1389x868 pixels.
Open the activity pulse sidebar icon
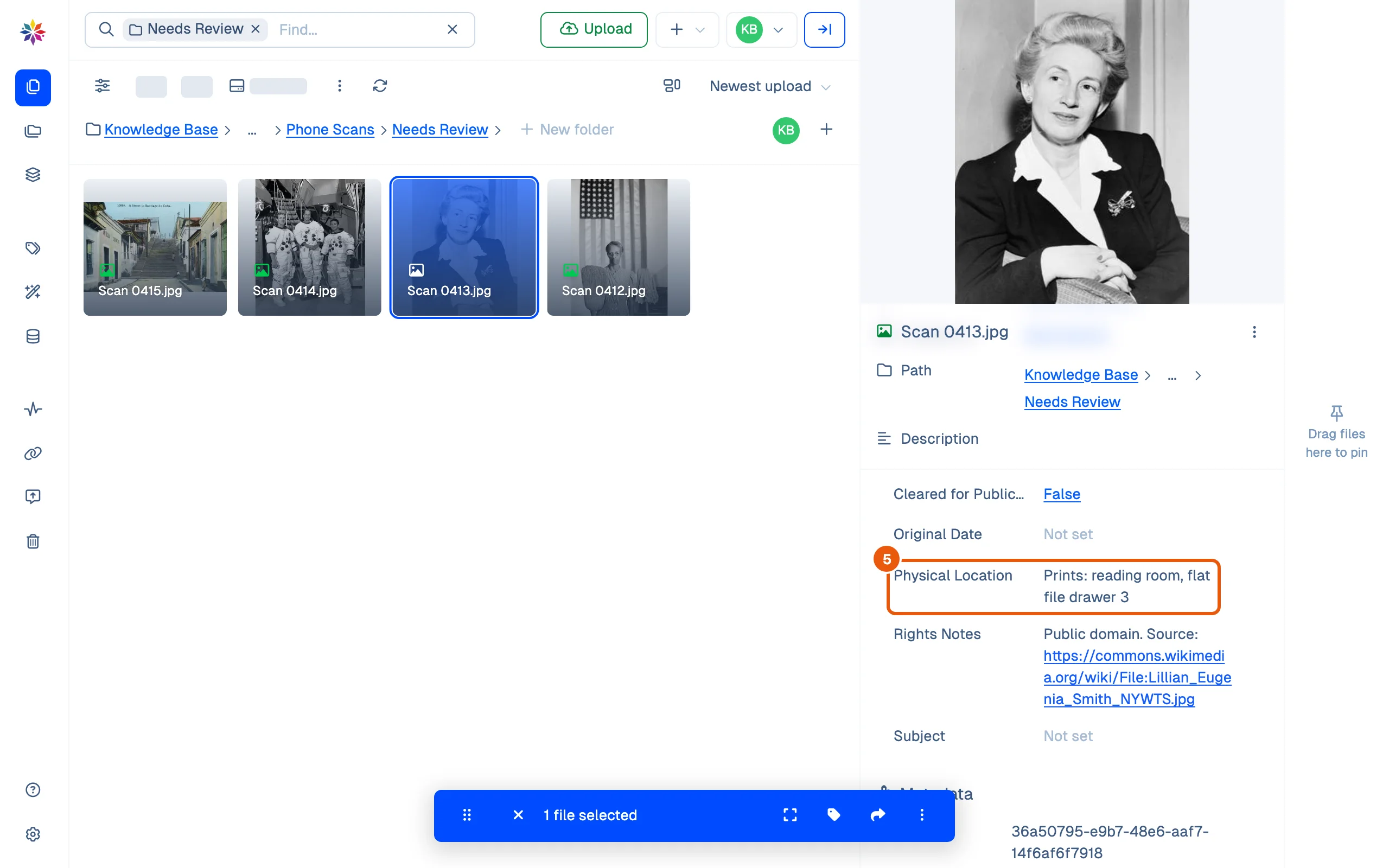click(33, 409)
